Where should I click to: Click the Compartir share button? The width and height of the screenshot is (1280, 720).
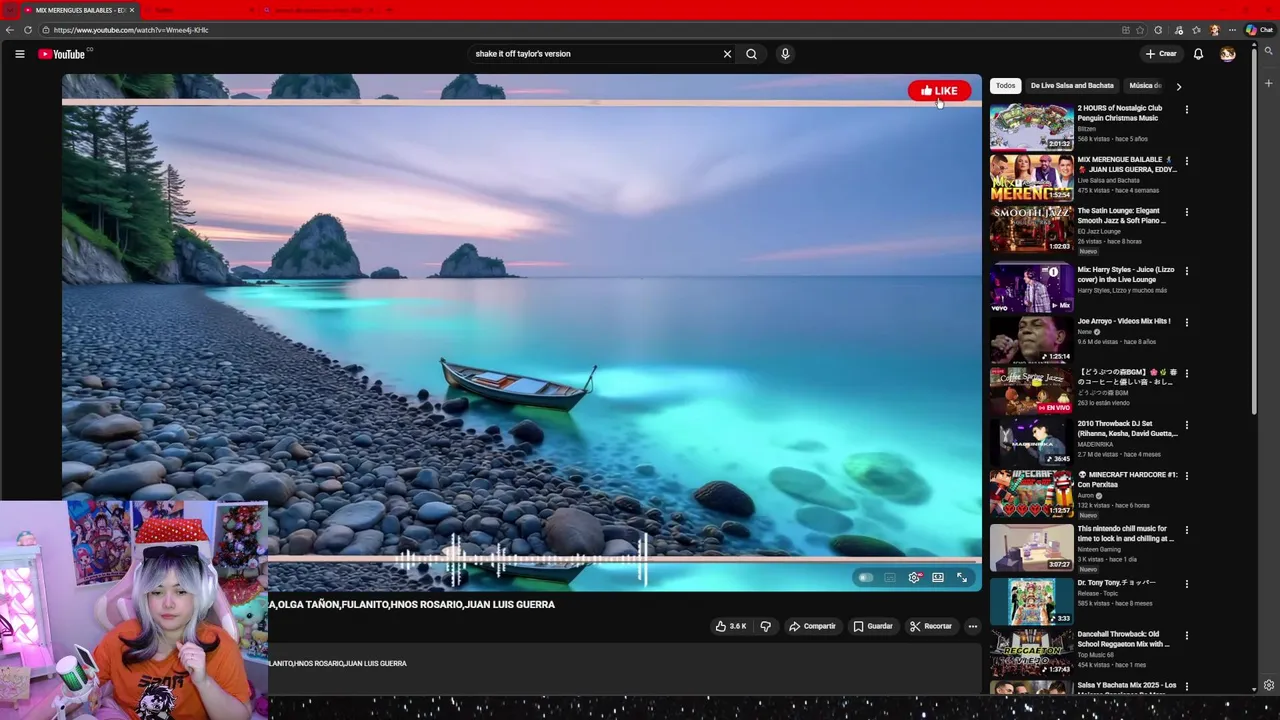coord(812,627)
